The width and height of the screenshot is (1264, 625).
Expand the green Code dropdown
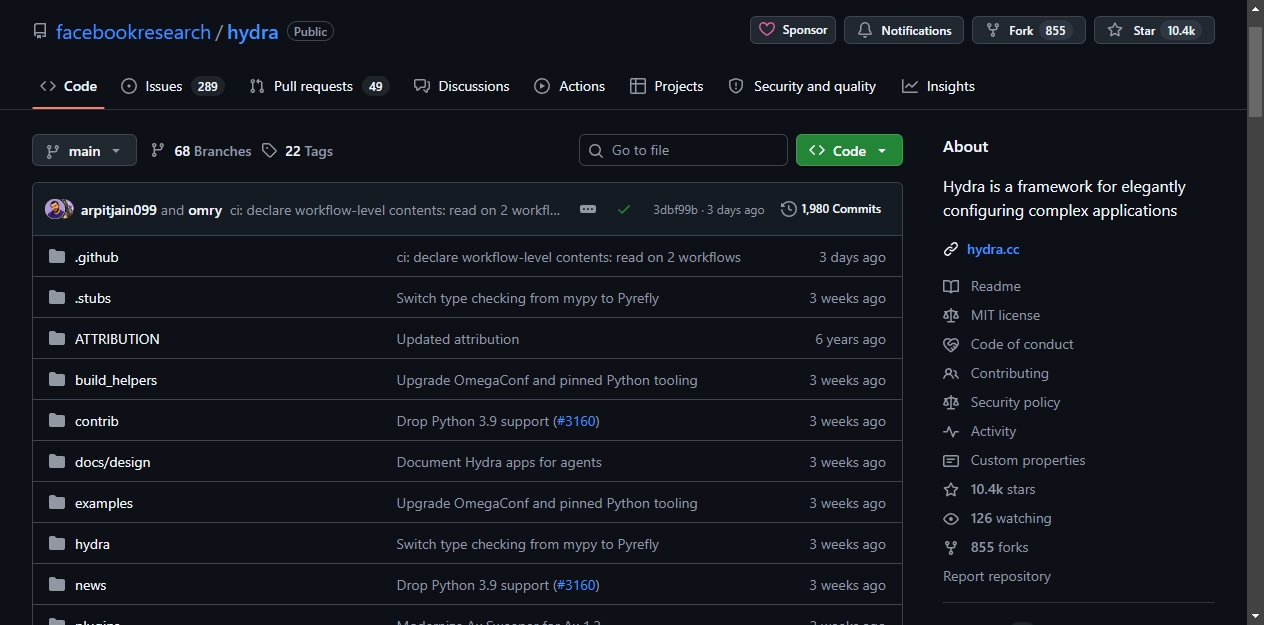[849, 151]
